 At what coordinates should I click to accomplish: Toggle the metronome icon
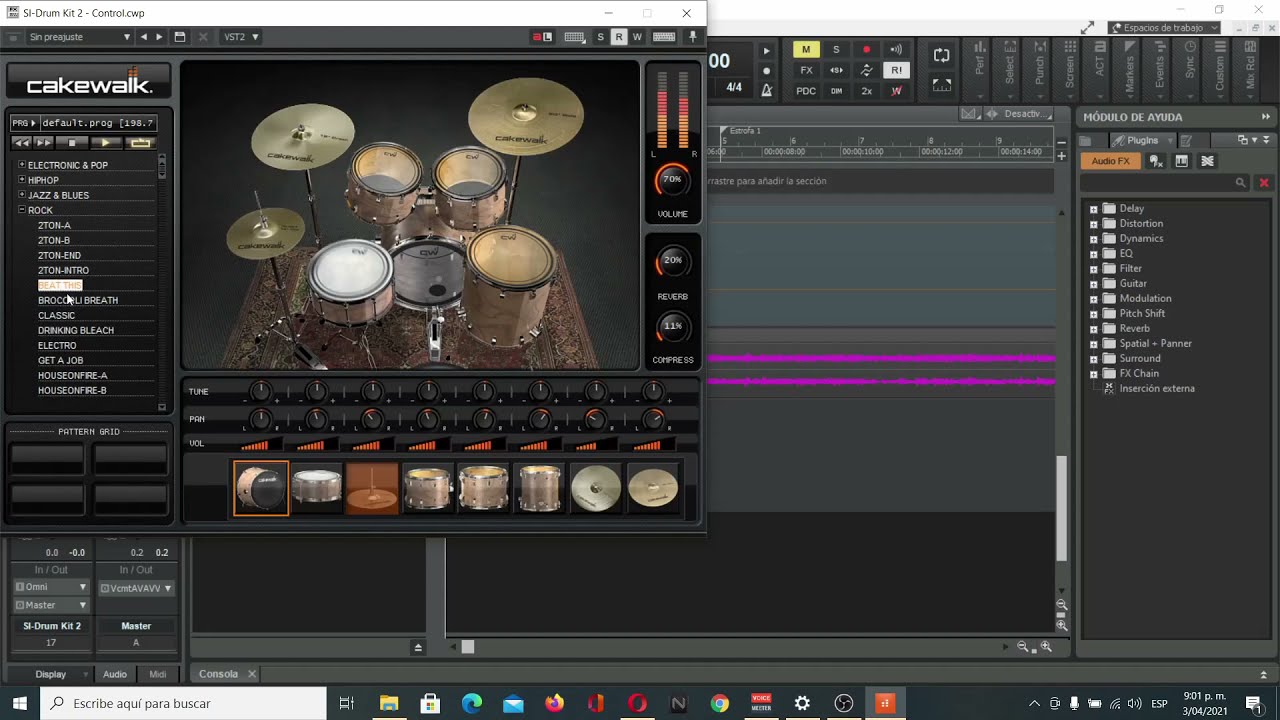[767, 91]
